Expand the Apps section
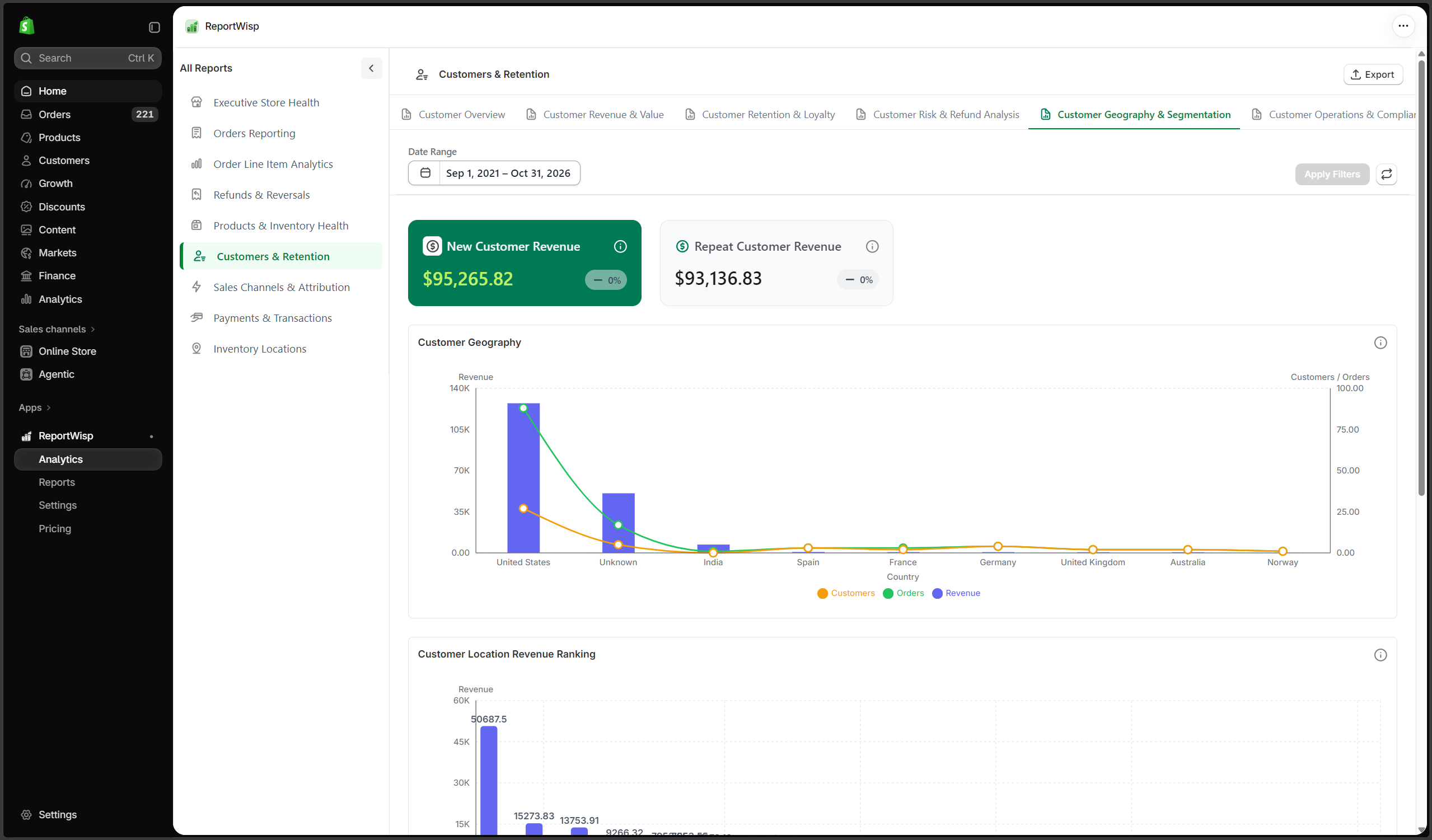Viewport: 1432px width, 840px height. click(34, 408)
